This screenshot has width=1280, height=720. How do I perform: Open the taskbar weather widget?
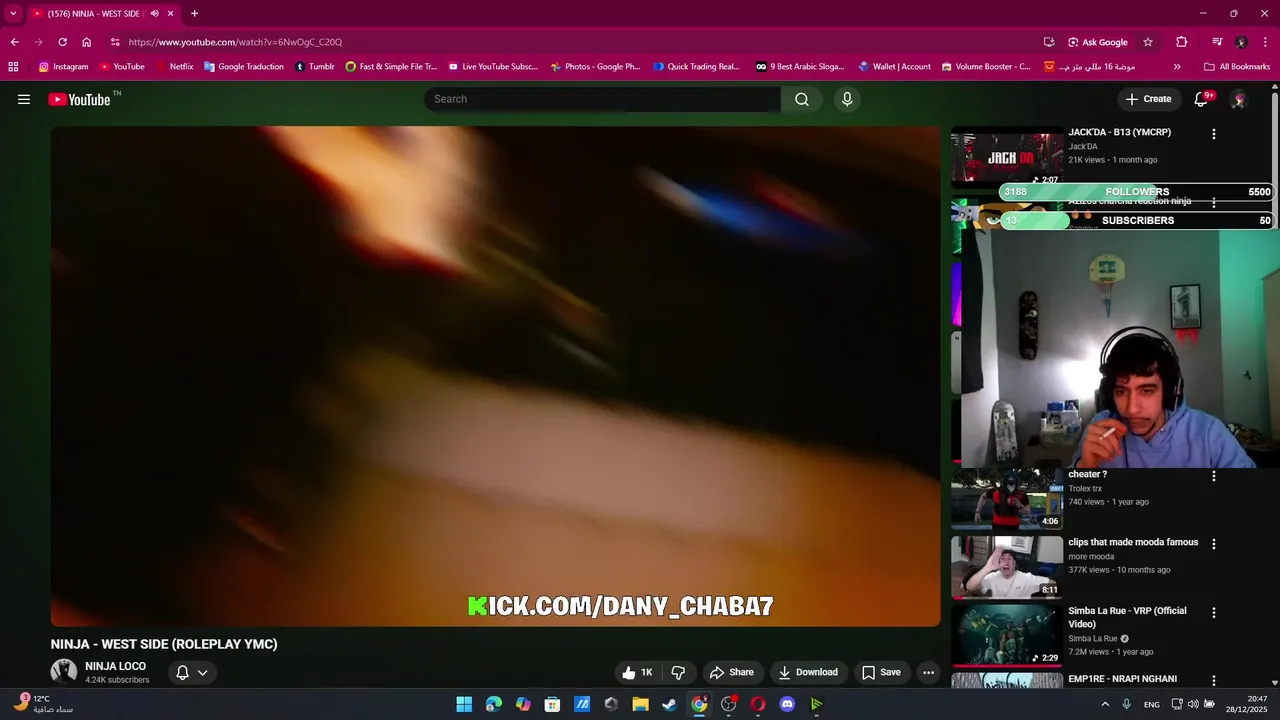44,704
